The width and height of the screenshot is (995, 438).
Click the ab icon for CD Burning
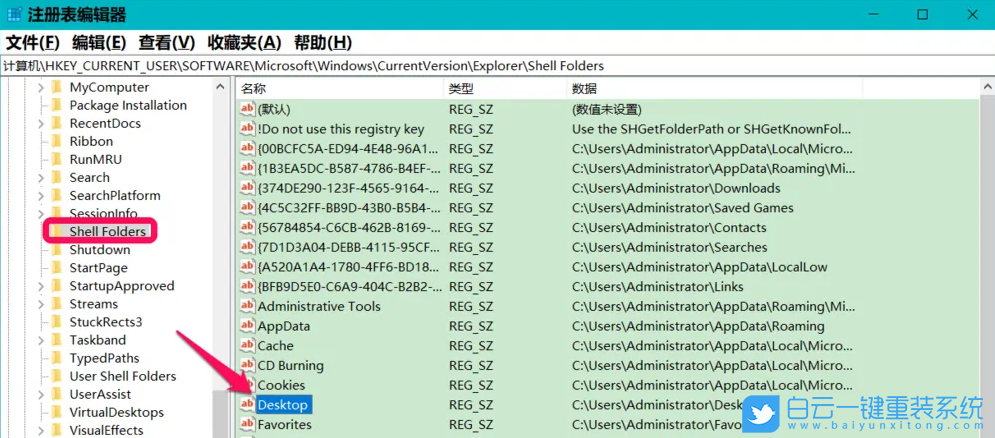(247, 365)
